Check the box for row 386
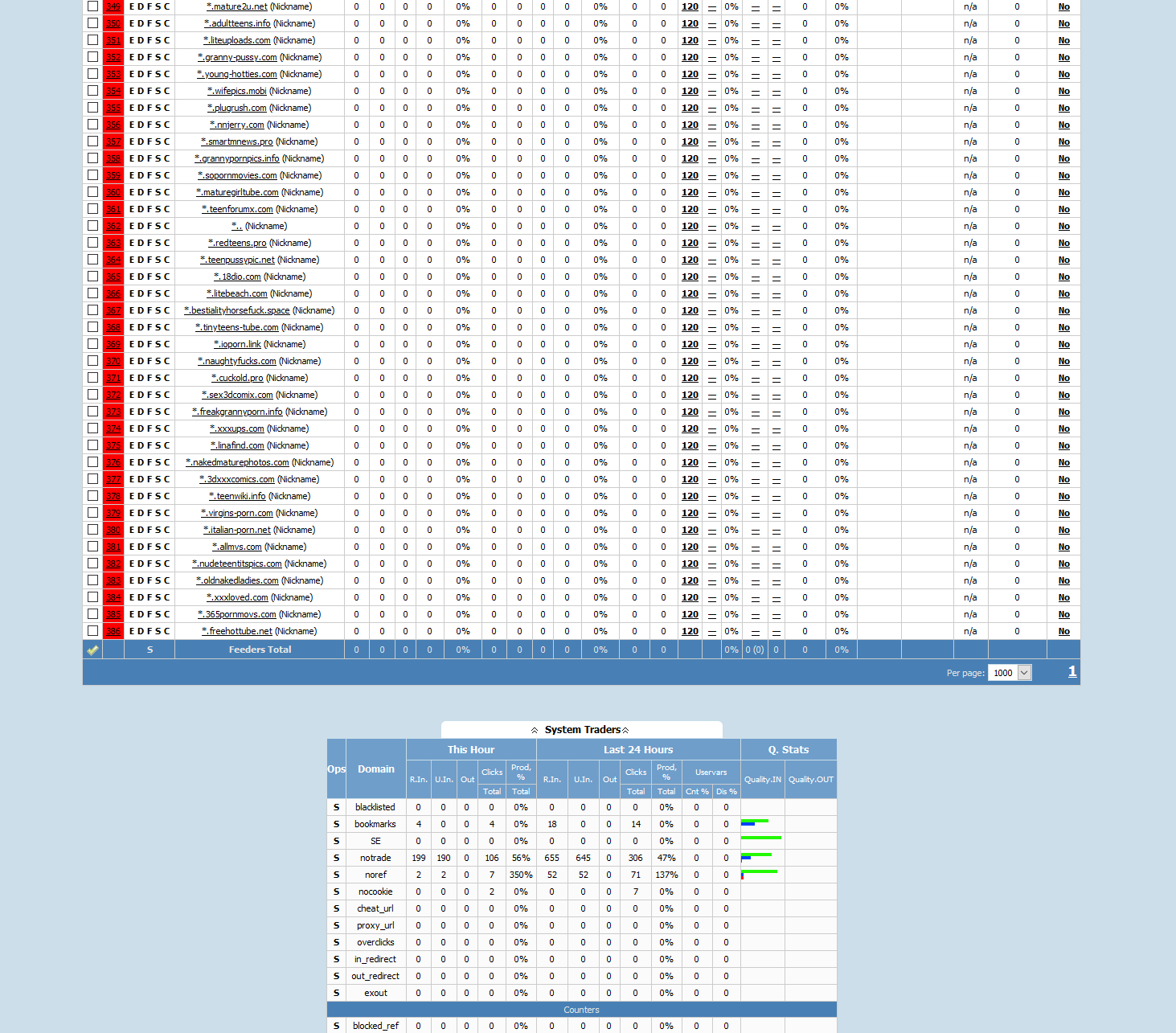This screenshot has width=1176, height=1033. pyautogui.click(x=93, y=631)
